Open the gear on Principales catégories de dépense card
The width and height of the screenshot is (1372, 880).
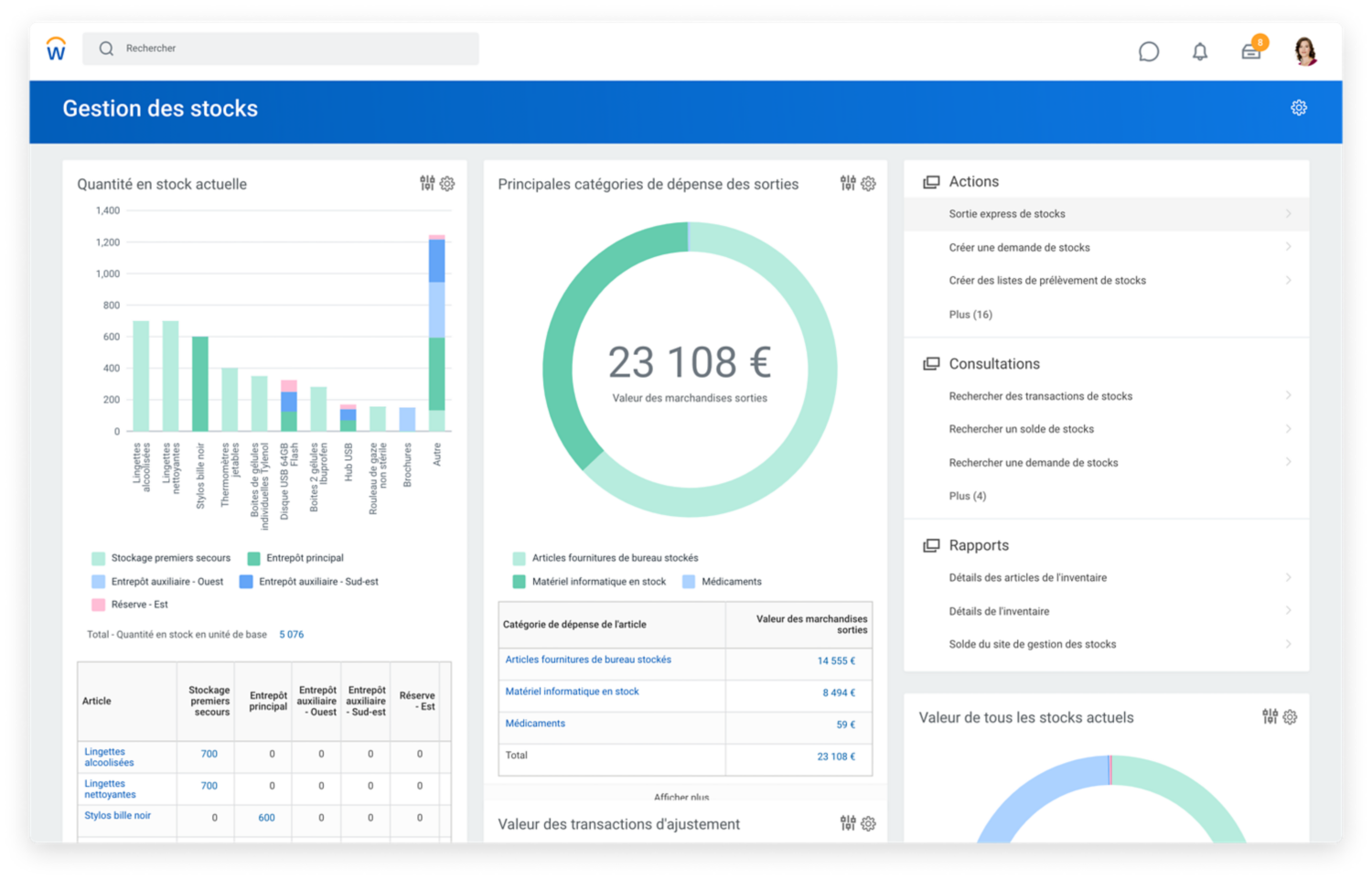(867, 183)
